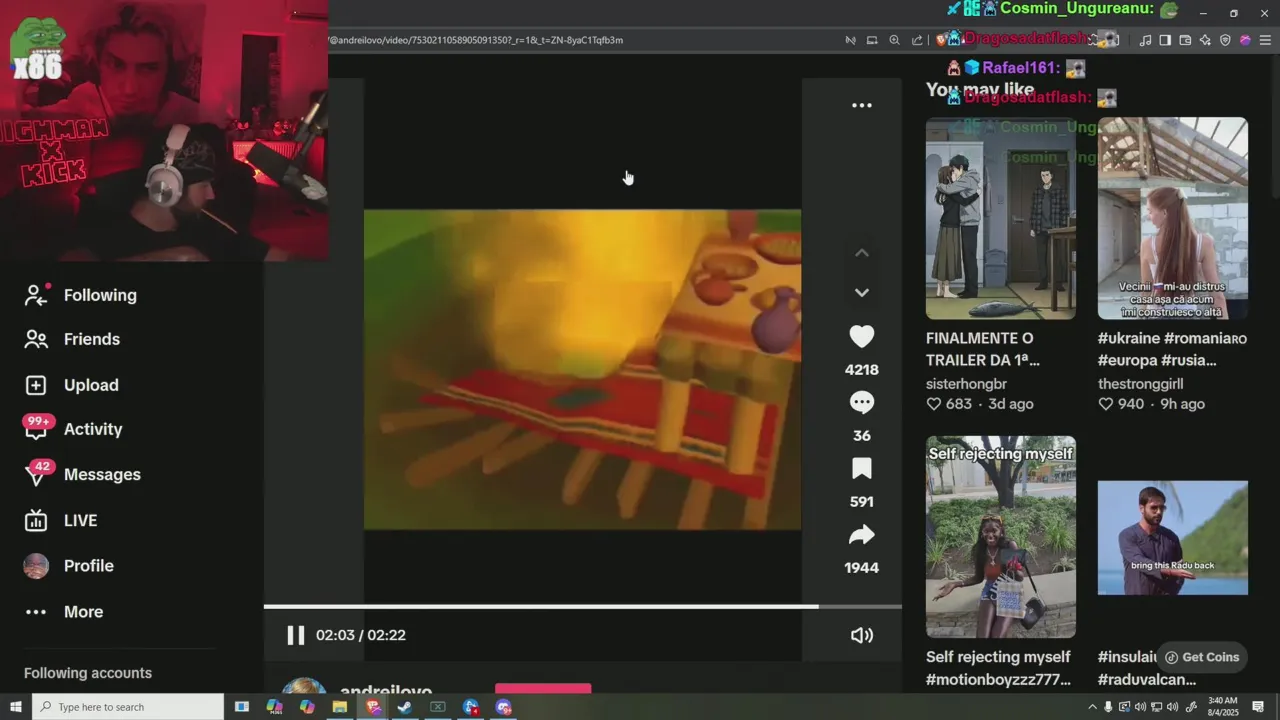Toggle the browser sidebar panel
This screenshot has height=720, width=1280.
pos(1165,40)
